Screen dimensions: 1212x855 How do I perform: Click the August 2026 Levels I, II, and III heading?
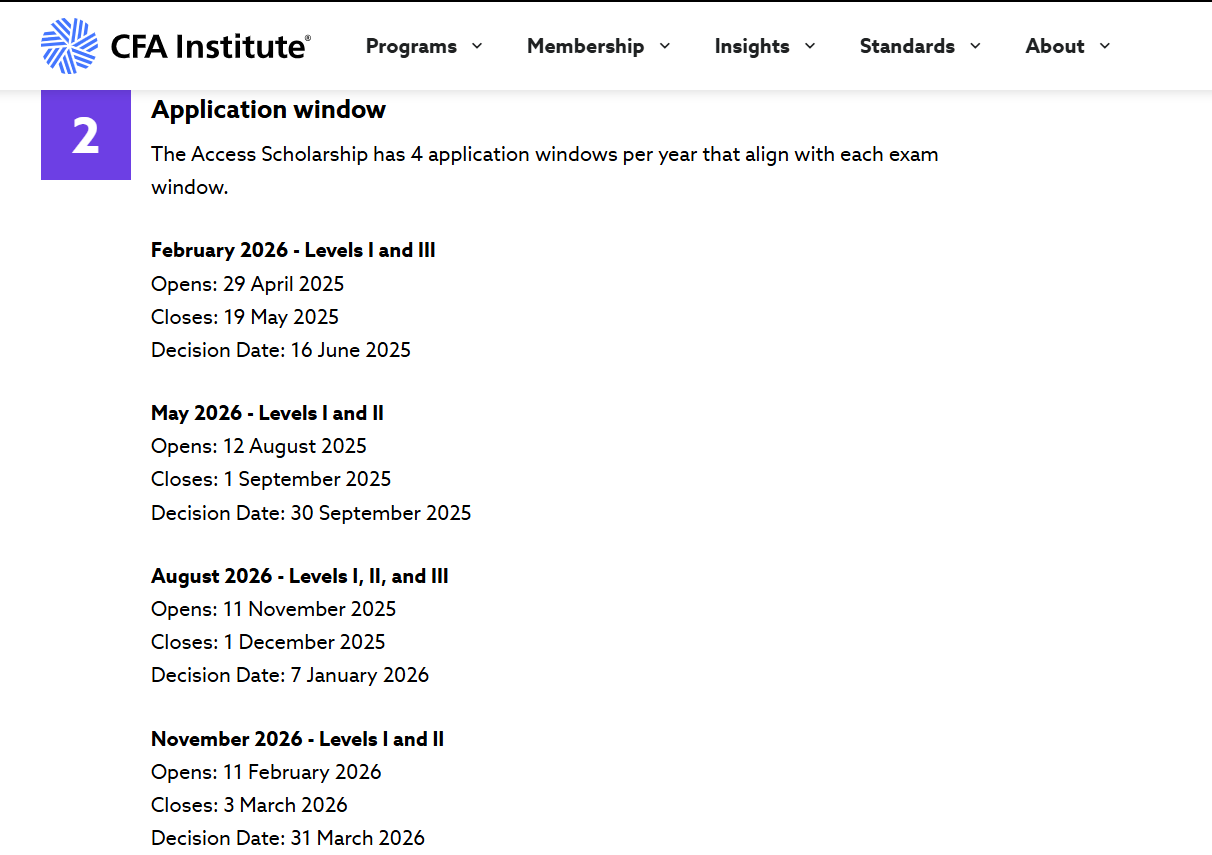pyautogui.click(x=299, y=576)
